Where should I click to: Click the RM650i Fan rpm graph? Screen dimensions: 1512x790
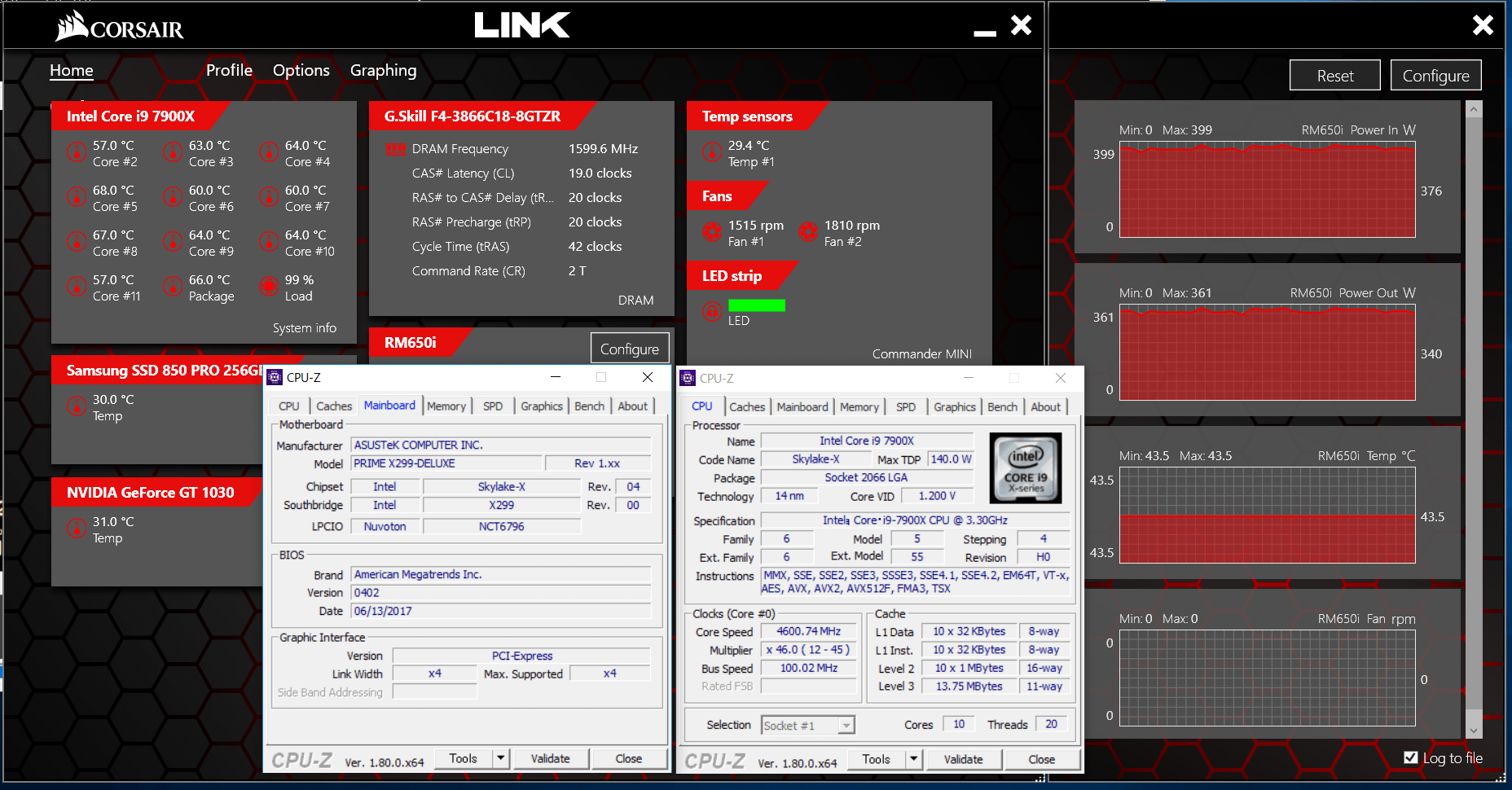1268,678
